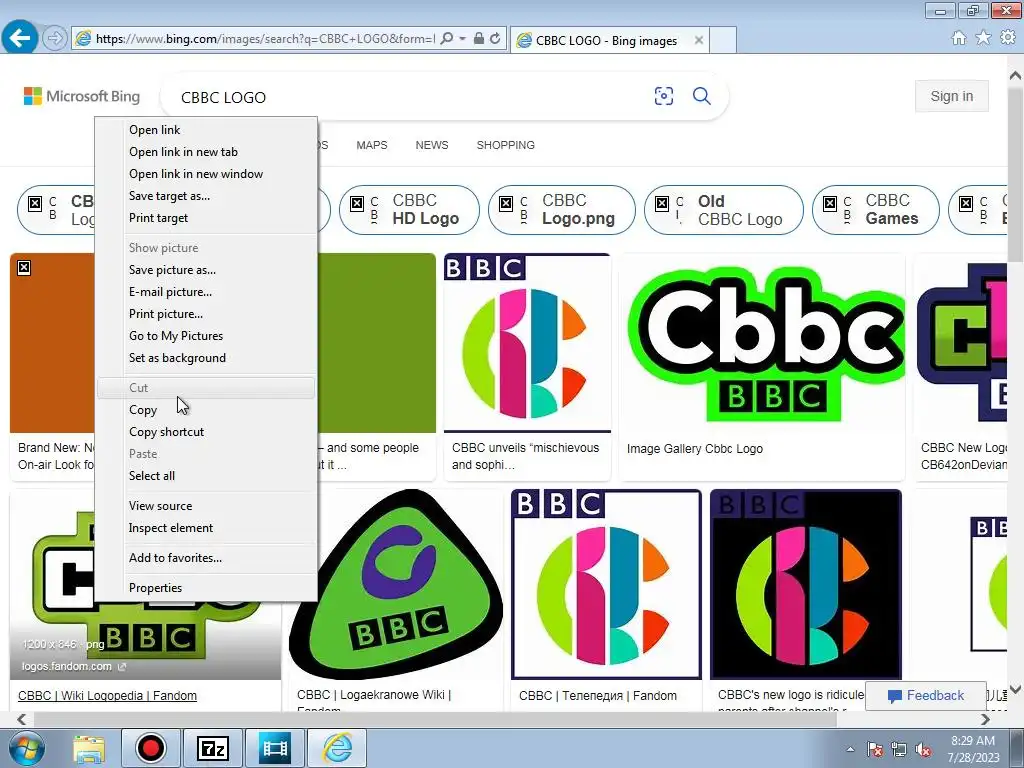Click the visual search camera icon
Image resolution: width=1024 pixels, height=768 pixels.
click(664, 96)
